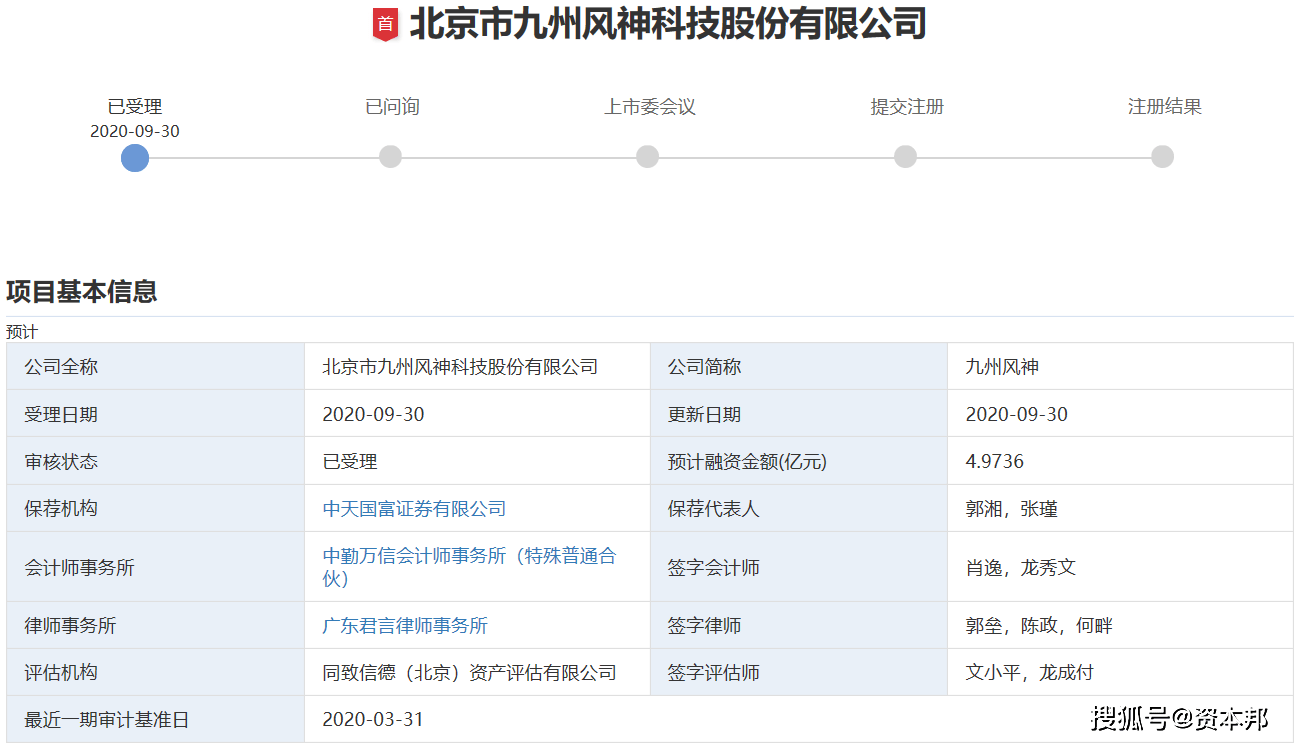Select the blue 已受理 progress dot

134,157
